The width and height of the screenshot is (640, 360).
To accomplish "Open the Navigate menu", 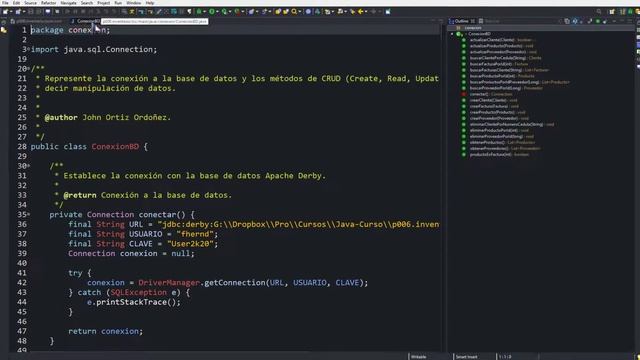I will pos(69,3).
